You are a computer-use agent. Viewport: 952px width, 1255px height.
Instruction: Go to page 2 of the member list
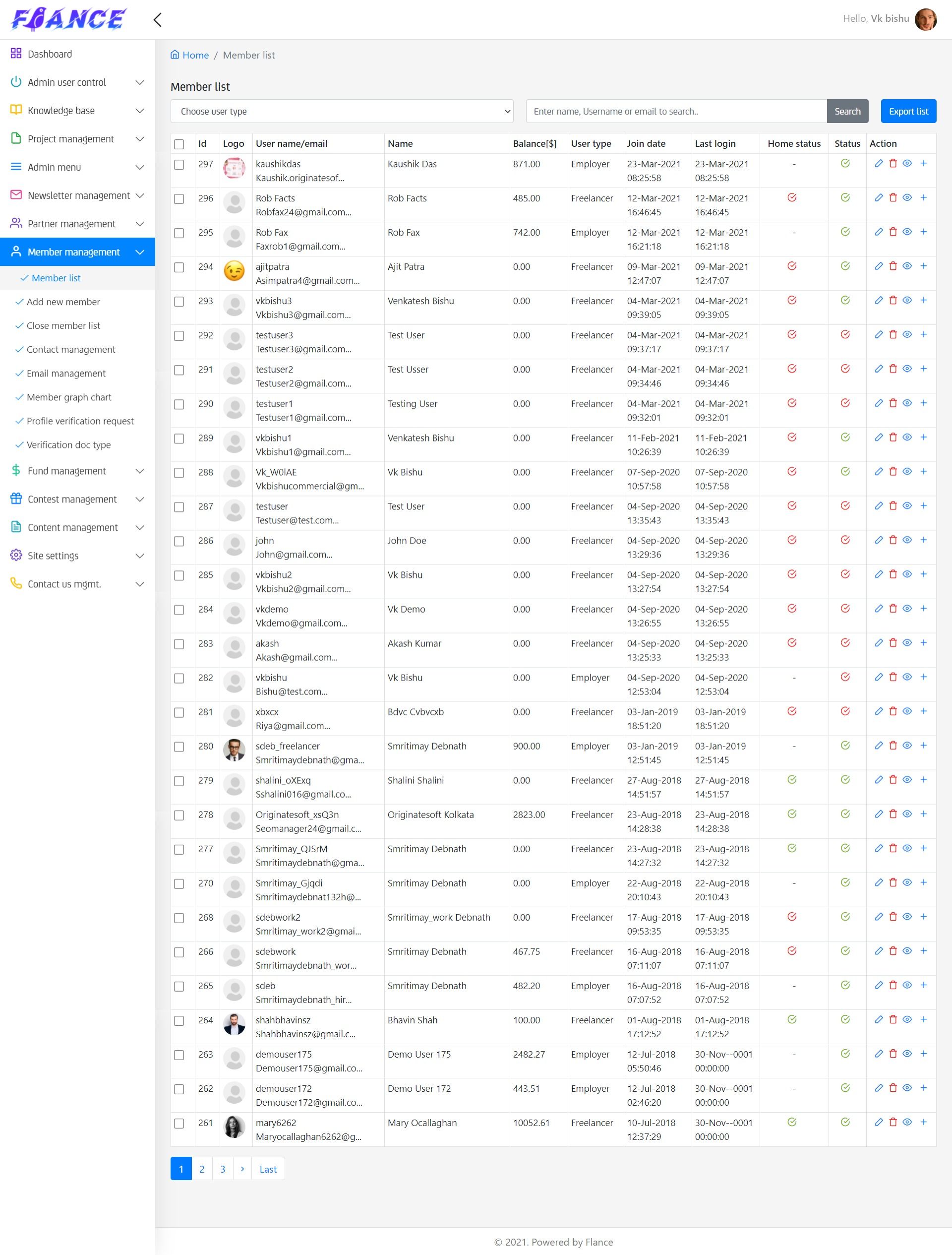tap(202, 1169)
